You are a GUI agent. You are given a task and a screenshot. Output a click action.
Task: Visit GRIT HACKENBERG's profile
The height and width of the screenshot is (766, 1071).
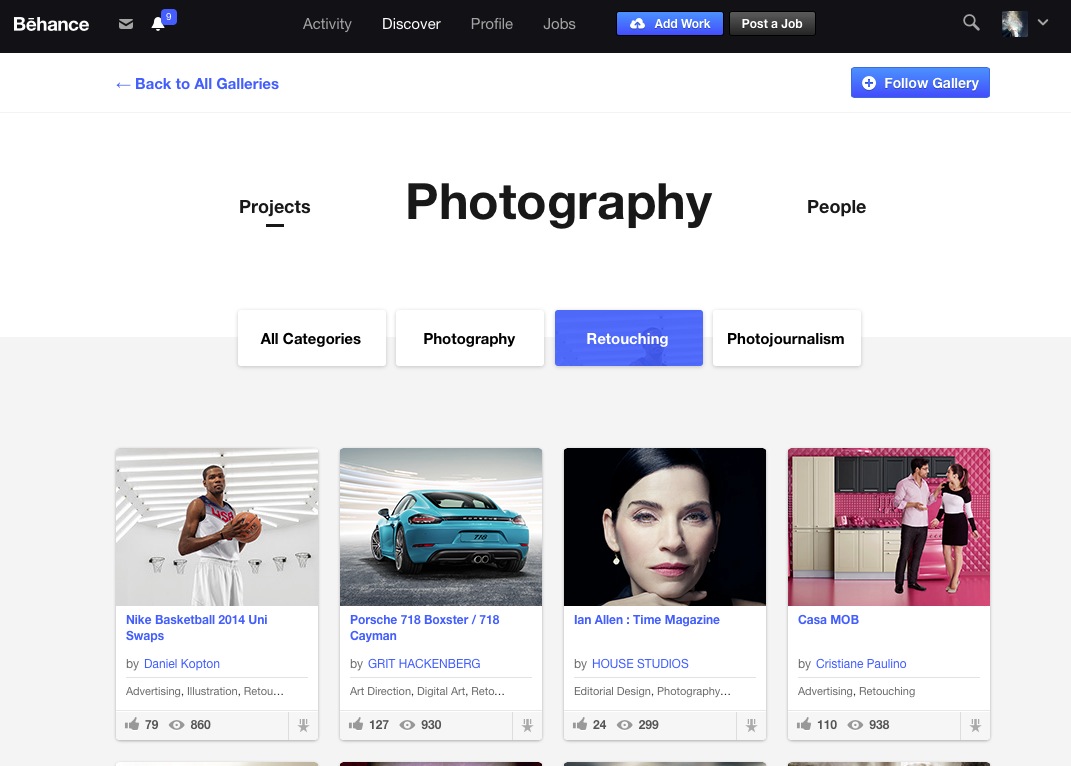pyautogui.click(x=424, y=664)
